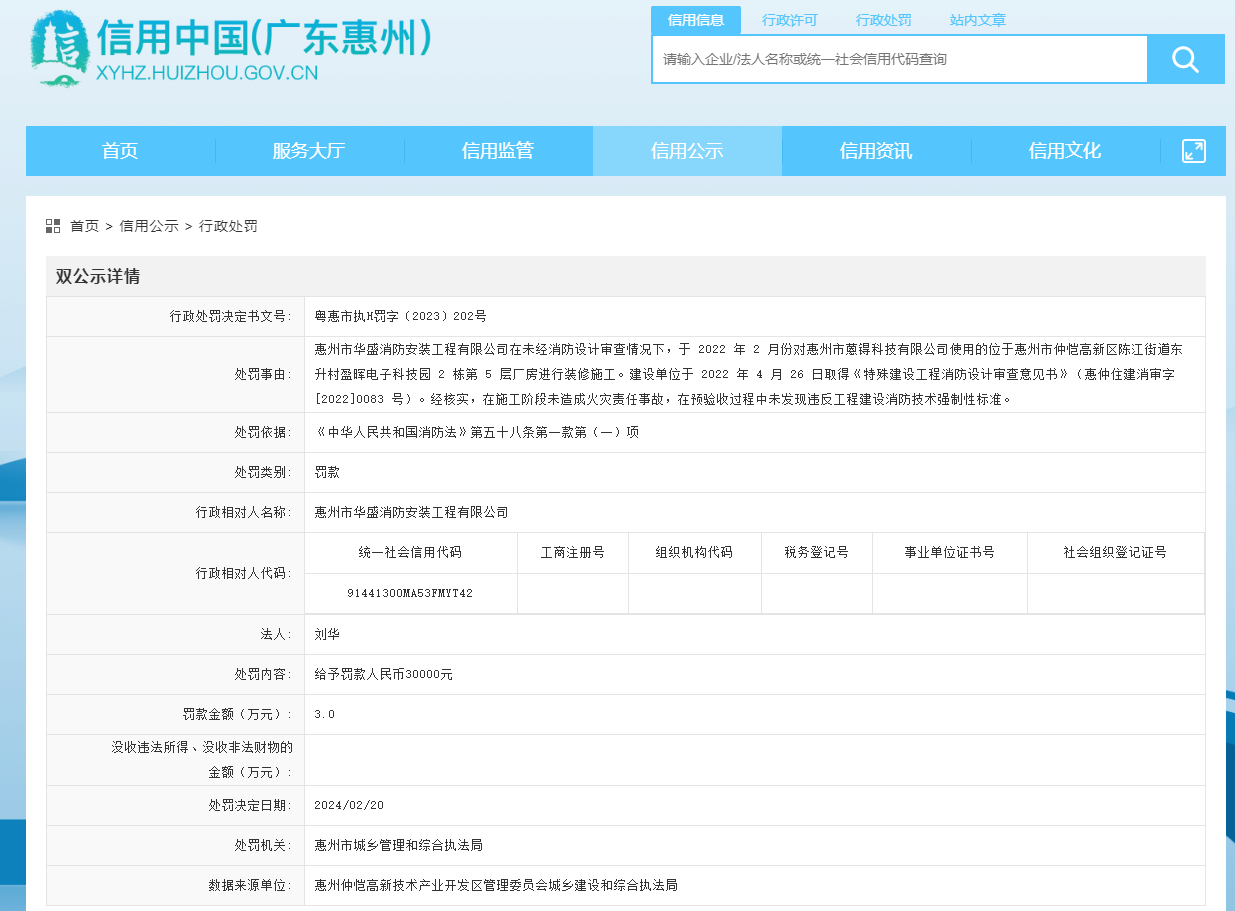
Task: Open 信用文化 in main navigation
Action: click(x=1065, y=151)
